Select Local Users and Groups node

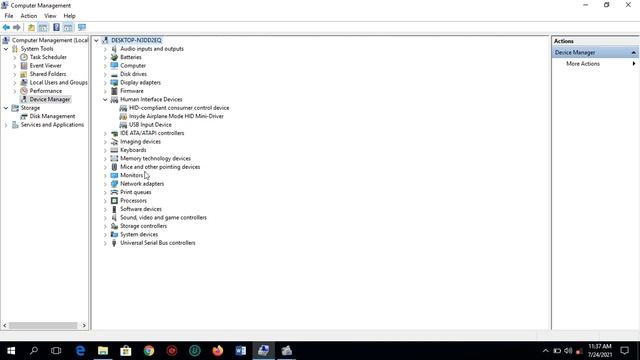coord(58,82)
